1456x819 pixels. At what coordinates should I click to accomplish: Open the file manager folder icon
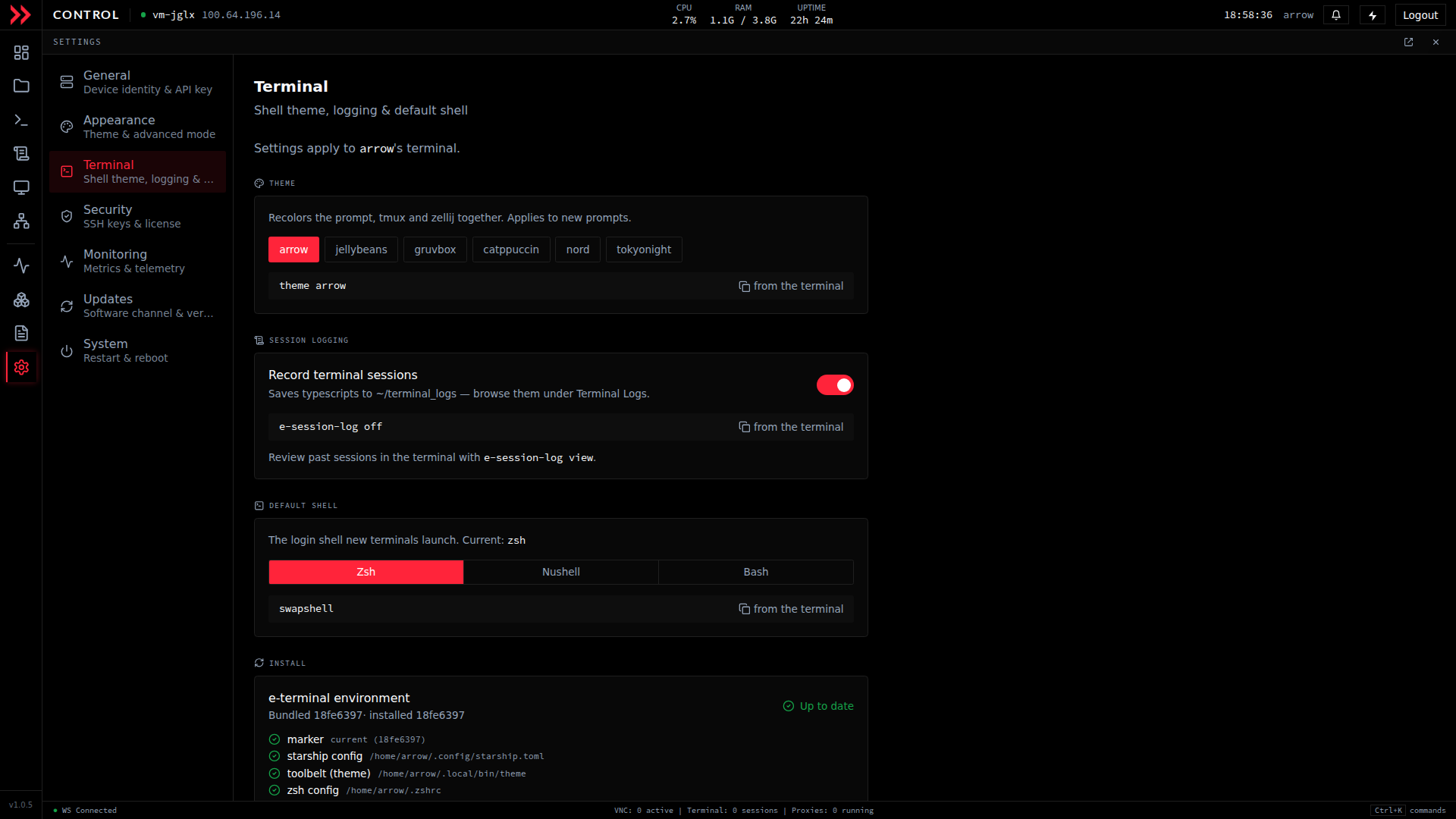click(x=21, y=86)
